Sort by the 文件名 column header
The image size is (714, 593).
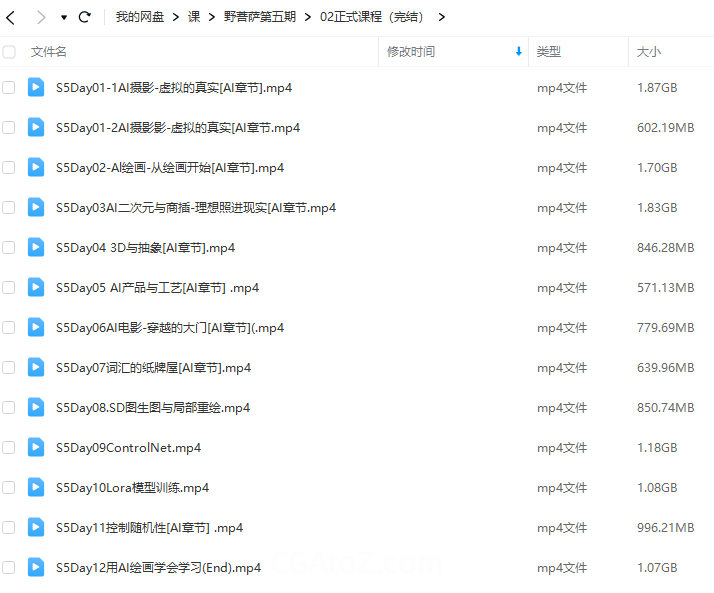click(x=49, y=51)
